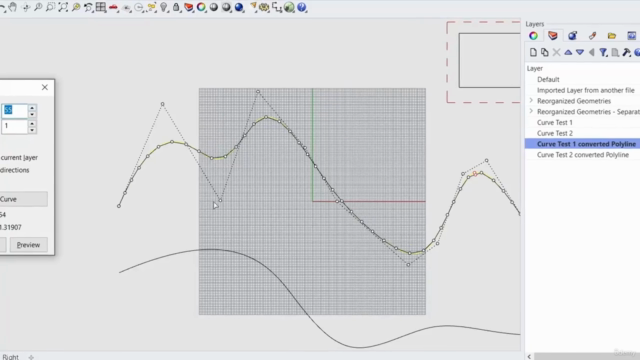Image resolution: width=640 pixels, height=360 pixels.
Task: Click the color wheel Object properties icon
Action: click(x=201, y=7)
